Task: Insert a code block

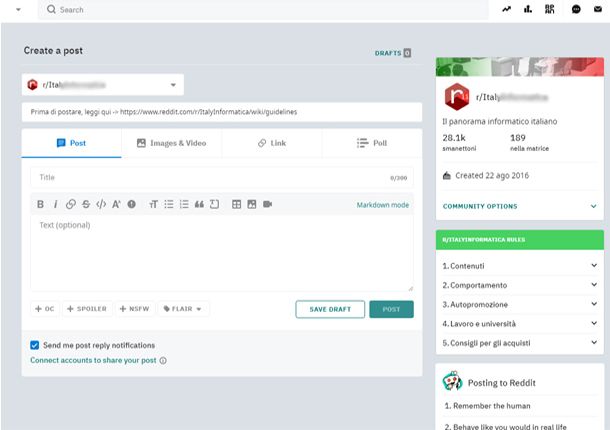Action: click(x=214, y=204)
